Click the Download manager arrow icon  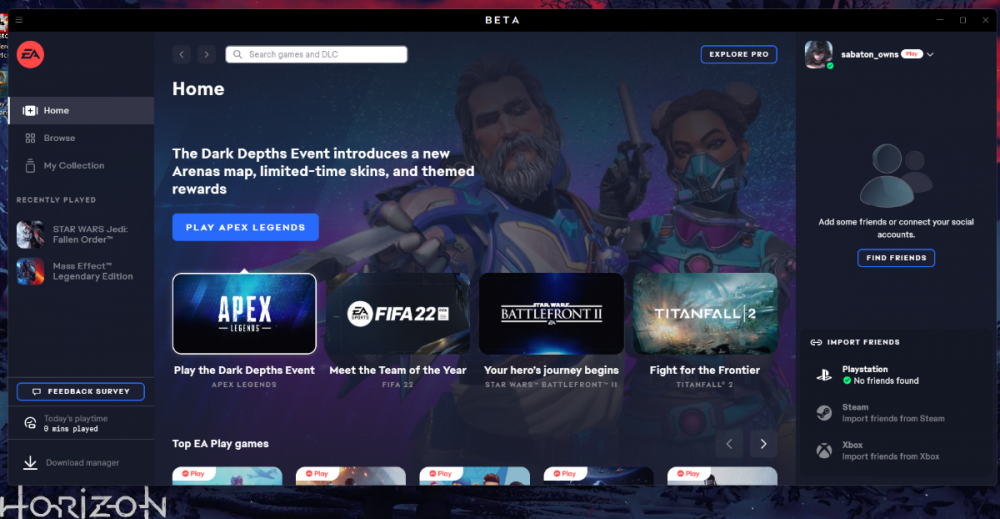click(30, 463)
